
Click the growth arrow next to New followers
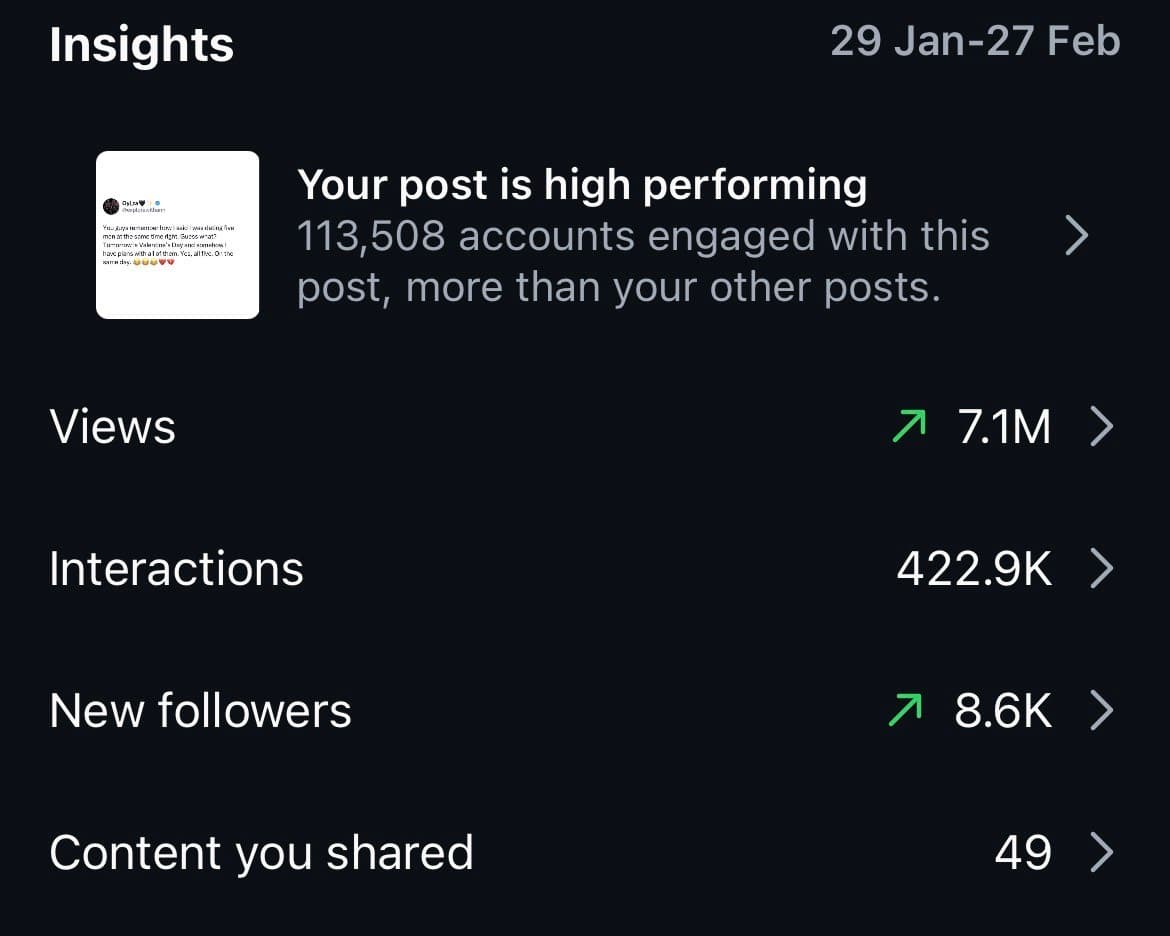[906, 710]
